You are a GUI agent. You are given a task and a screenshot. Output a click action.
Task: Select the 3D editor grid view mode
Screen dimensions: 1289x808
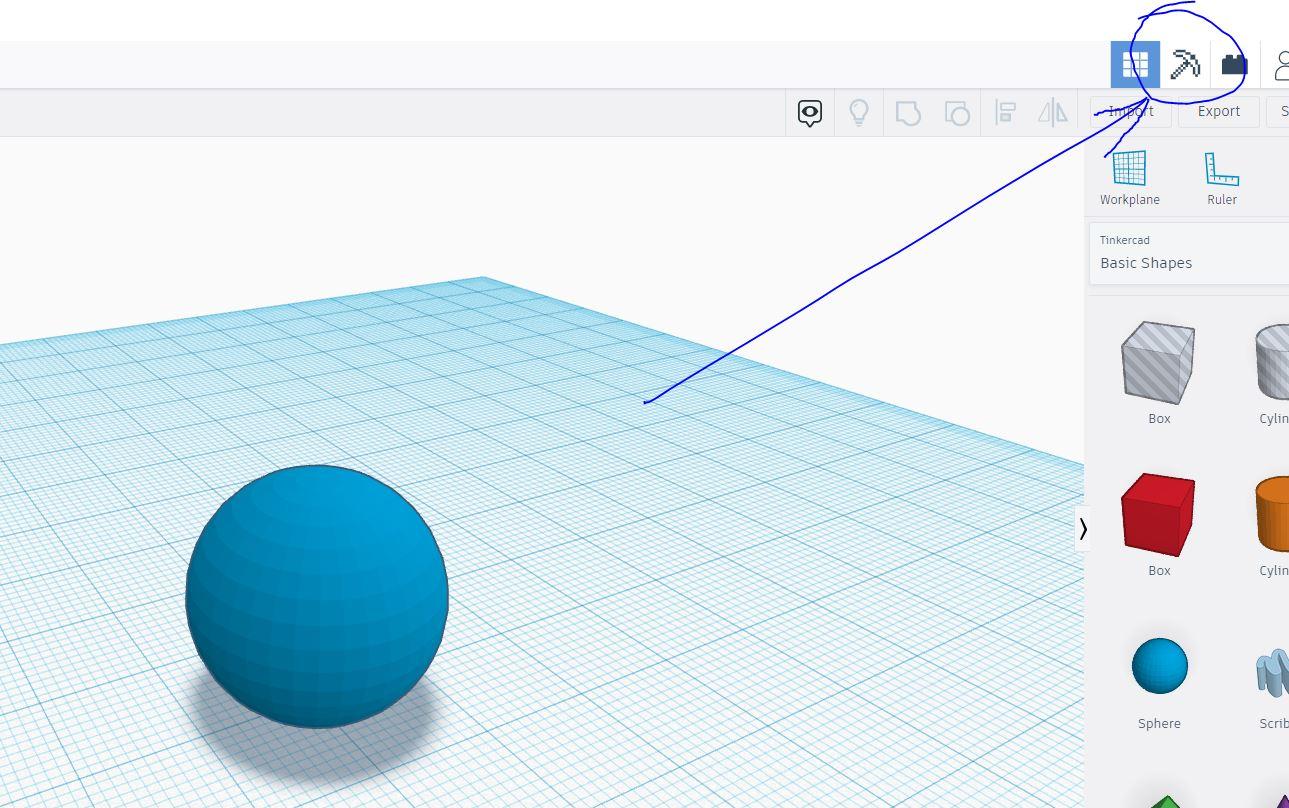(x=1134, y=64)
